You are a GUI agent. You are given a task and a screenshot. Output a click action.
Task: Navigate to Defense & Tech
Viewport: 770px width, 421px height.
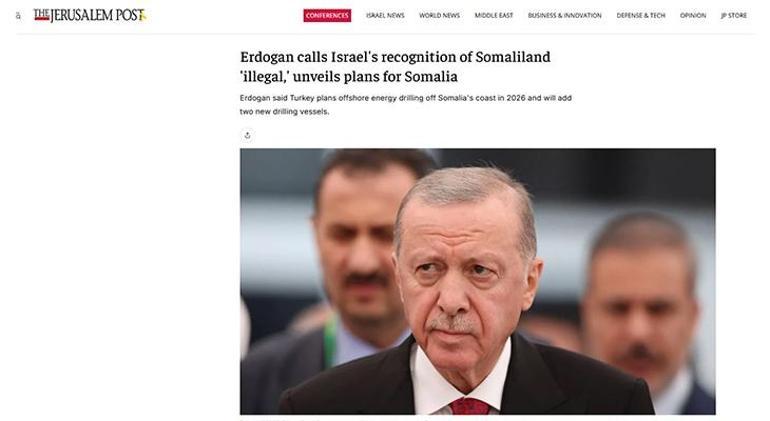pyautogui.click(x=641, y=16)
